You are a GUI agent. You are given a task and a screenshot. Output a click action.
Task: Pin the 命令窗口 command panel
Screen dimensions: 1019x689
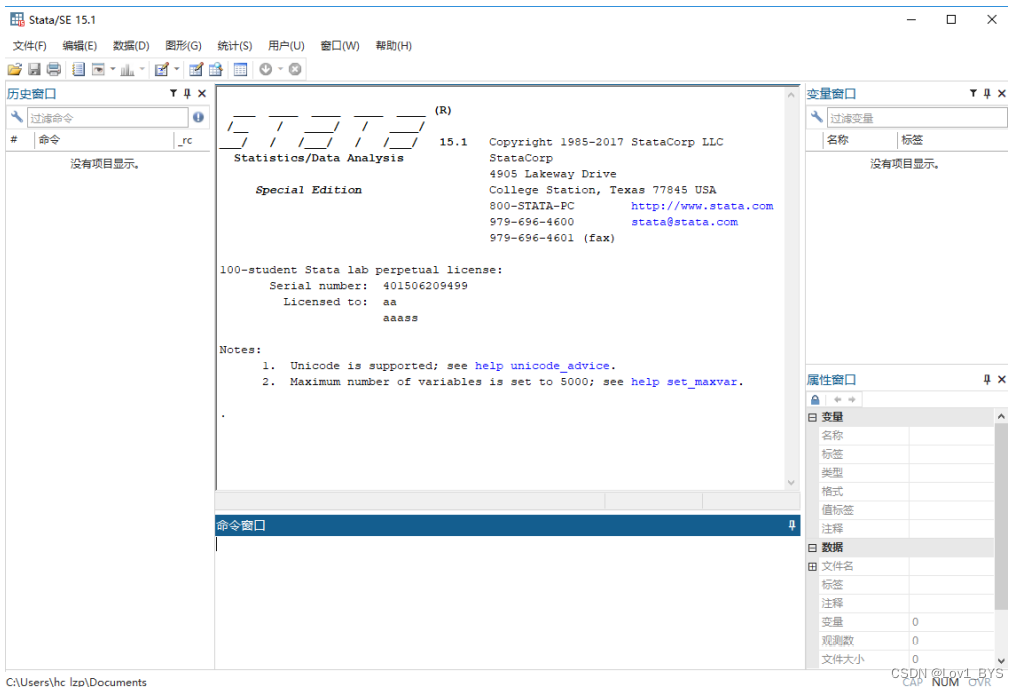[792, 525]
